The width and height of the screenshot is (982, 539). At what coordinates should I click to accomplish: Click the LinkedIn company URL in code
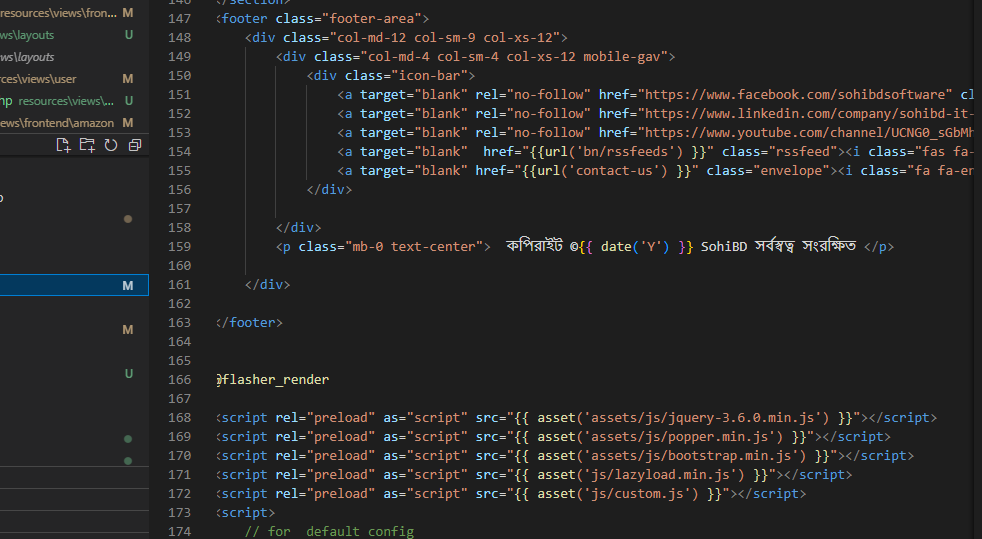(809, 113)
